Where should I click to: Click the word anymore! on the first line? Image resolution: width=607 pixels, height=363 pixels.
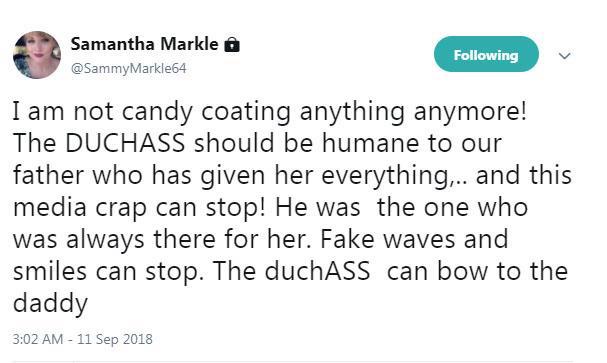pos(470,112)
